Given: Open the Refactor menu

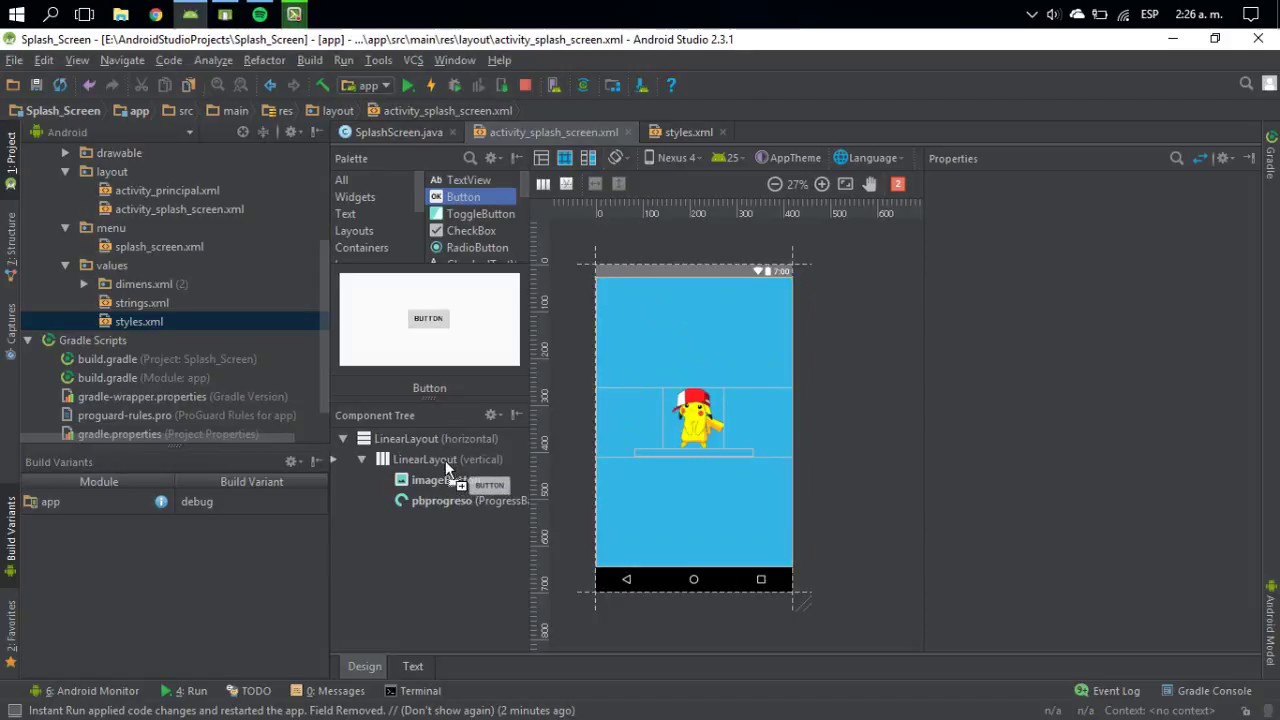Looking at the screenshot, I should [264, 60].
